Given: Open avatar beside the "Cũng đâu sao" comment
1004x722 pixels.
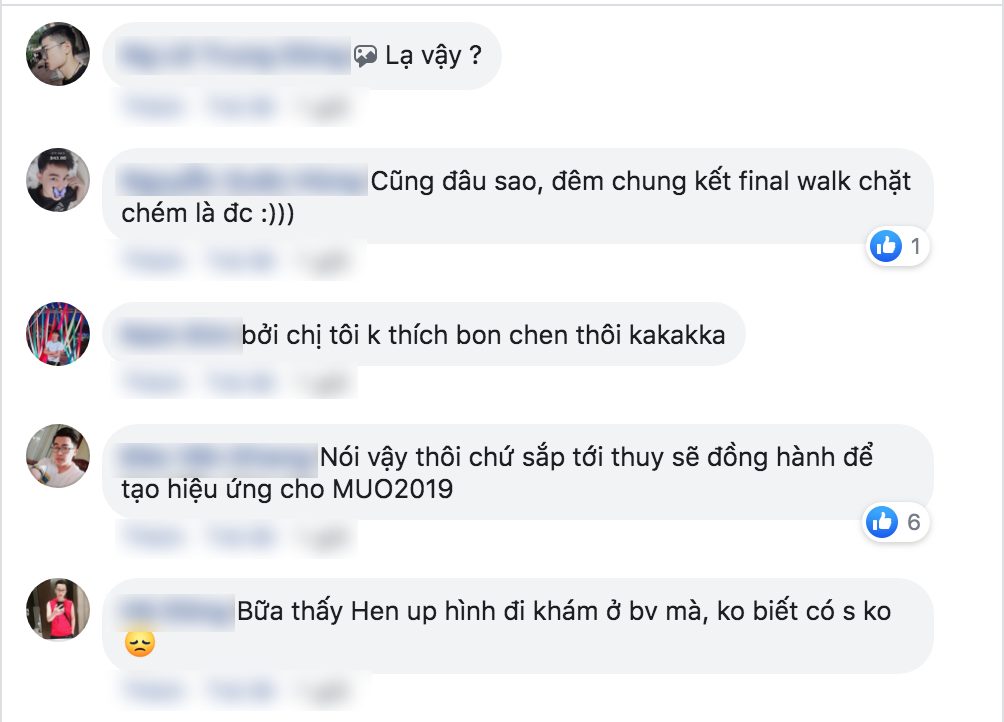Looking at the screenshot, I should (x=58, y=180).
